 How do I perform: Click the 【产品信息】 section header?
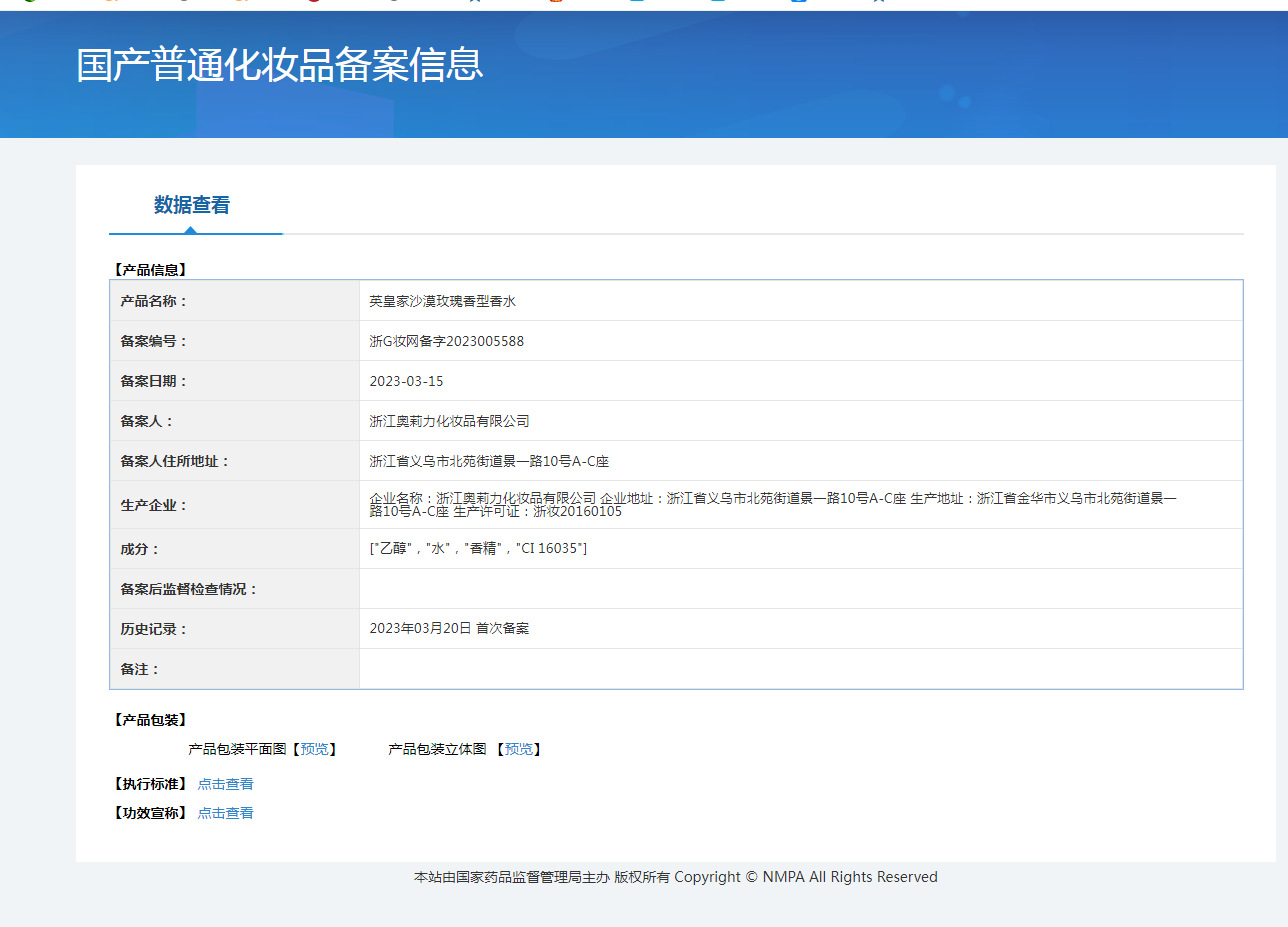point(150,269)
